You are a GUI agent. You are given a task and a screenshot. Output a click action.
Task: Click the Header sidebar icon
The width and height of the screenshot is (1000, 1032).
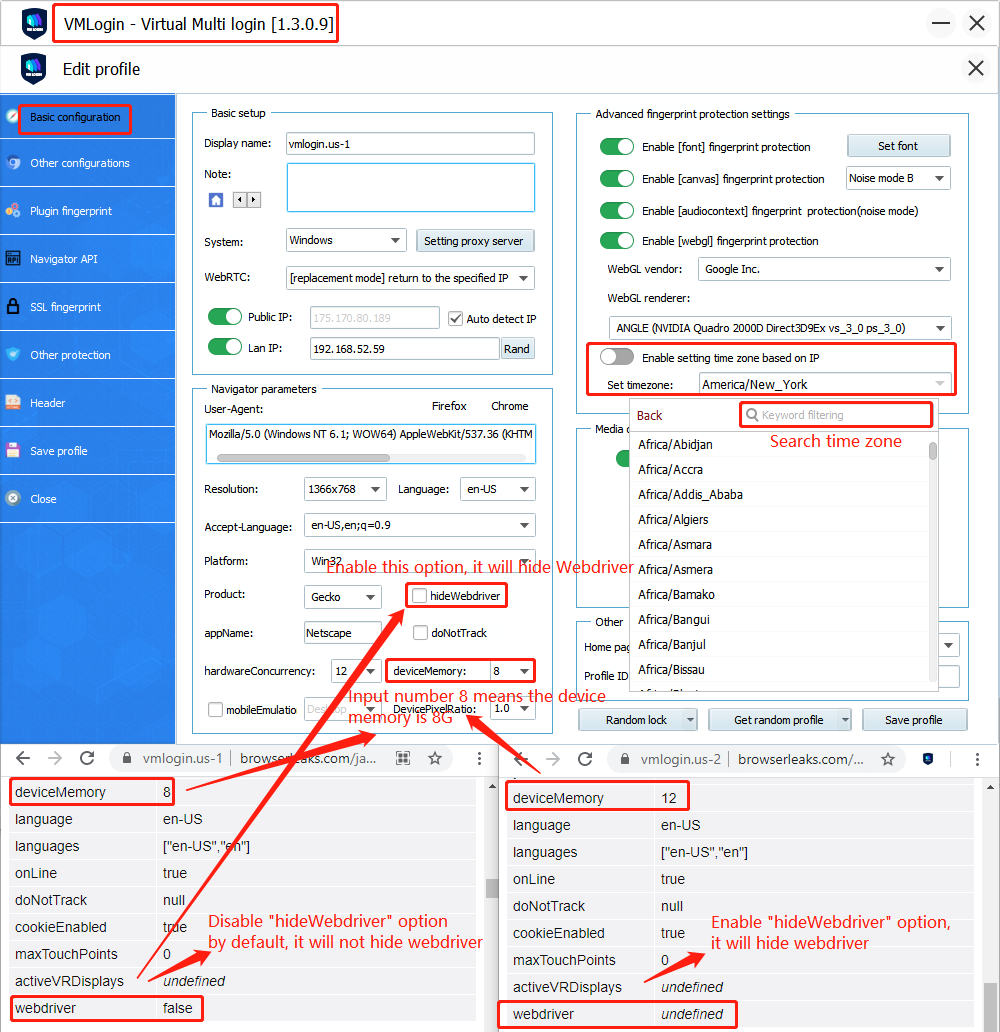tap(13, 403)
